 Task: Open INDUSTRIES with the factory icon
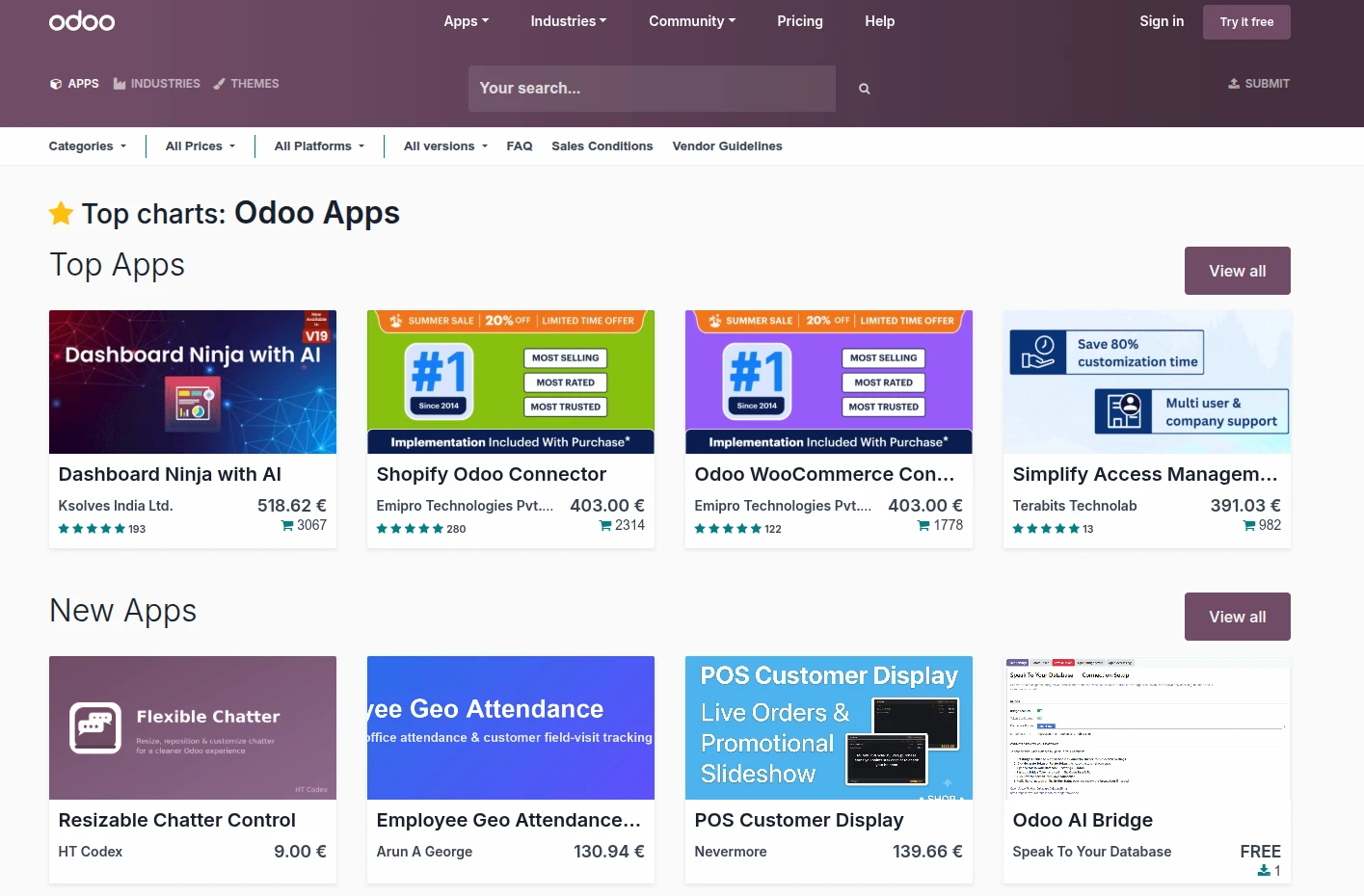coord(157,84)
